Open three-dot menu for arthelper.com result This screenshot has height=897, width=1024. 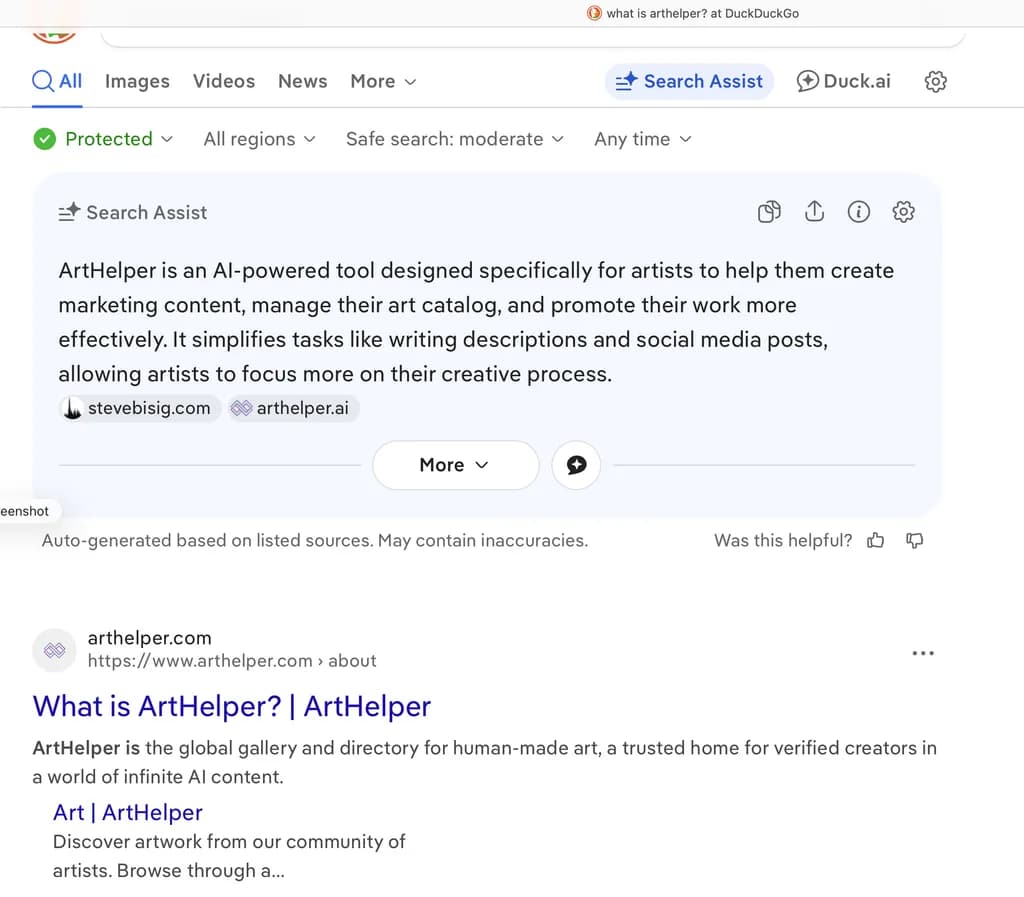click(923, 653)
